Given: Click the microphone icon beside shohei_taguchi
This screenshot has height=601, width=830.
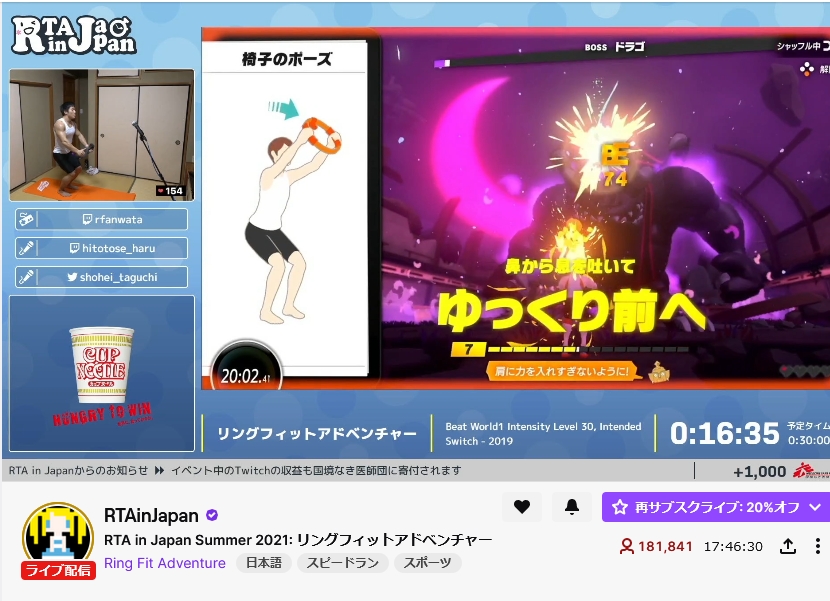Looking at the screenshot, I should (x=26, y=277).
